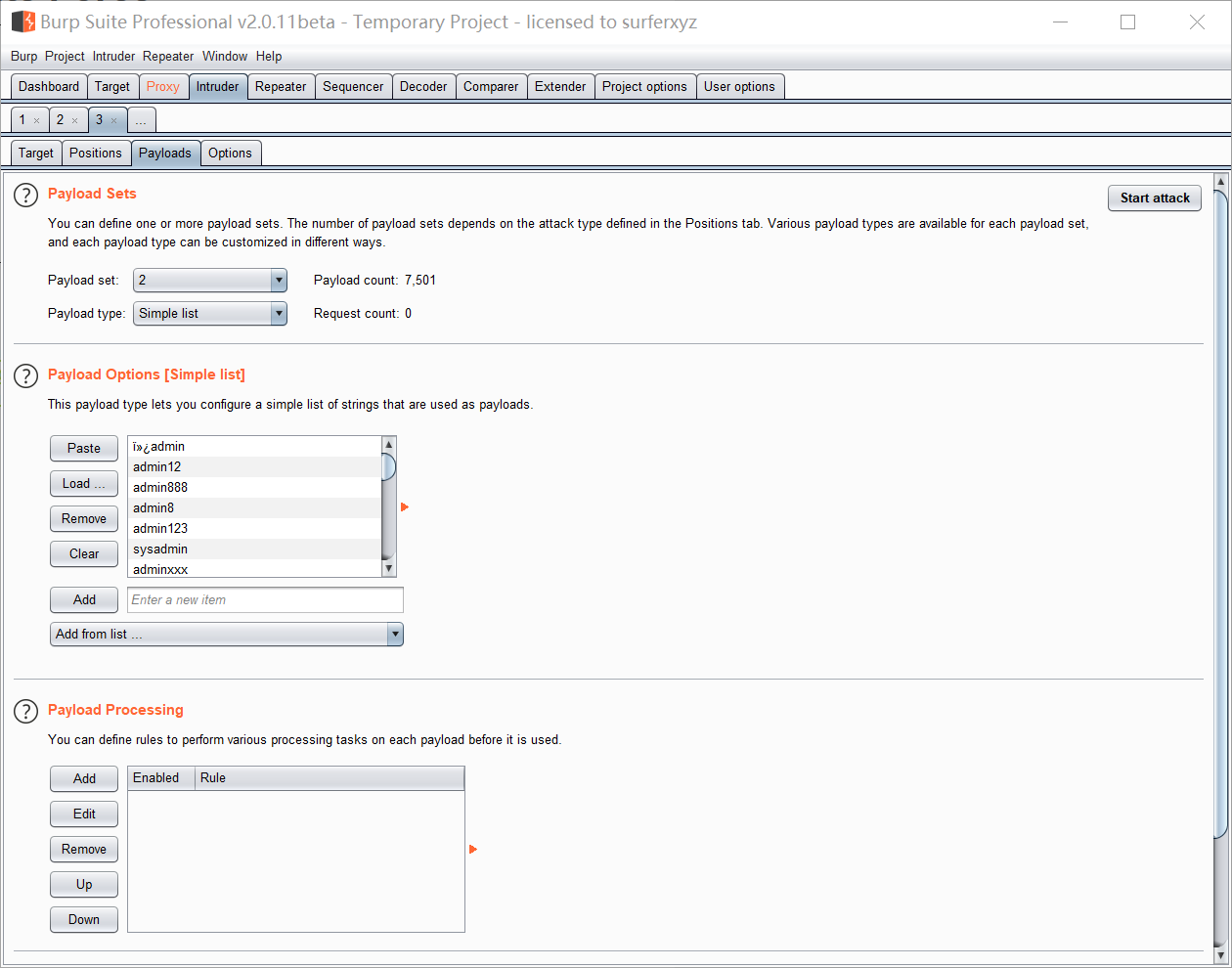Open the Project menu
Viewport: 1232px width, 968px height.
65,57
